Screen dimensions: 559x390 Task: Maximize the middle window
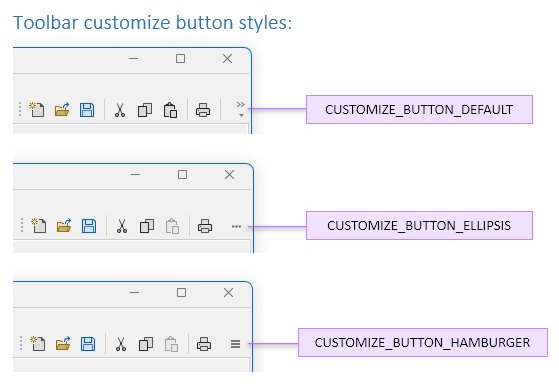pyautogui.click(x=183, y=175)
